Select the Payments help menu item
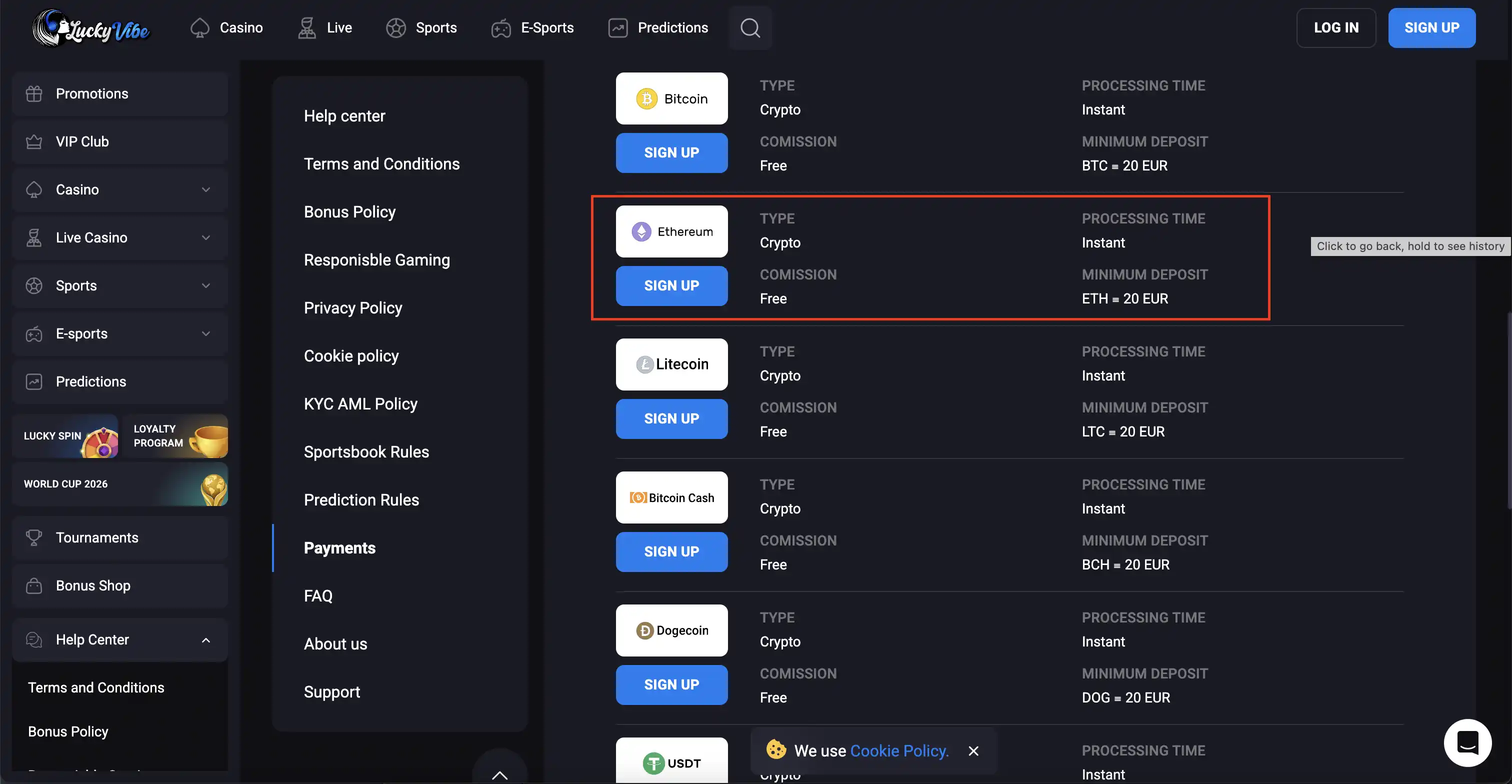Screen dimensions: 1512x784 pos(340,548)
